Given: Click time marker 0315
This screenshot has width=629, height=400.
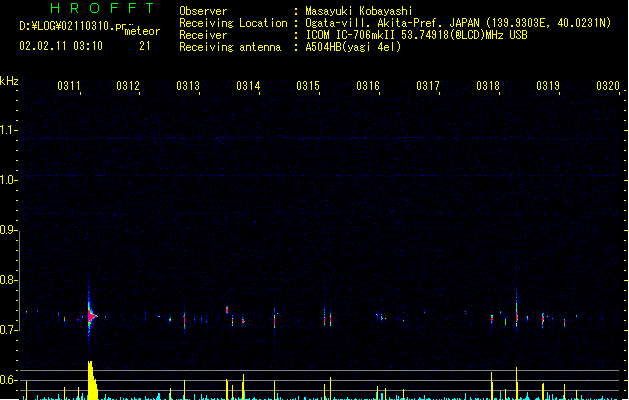Looking at the screenshot, I should pyautogui.click(x=308, y=86).
